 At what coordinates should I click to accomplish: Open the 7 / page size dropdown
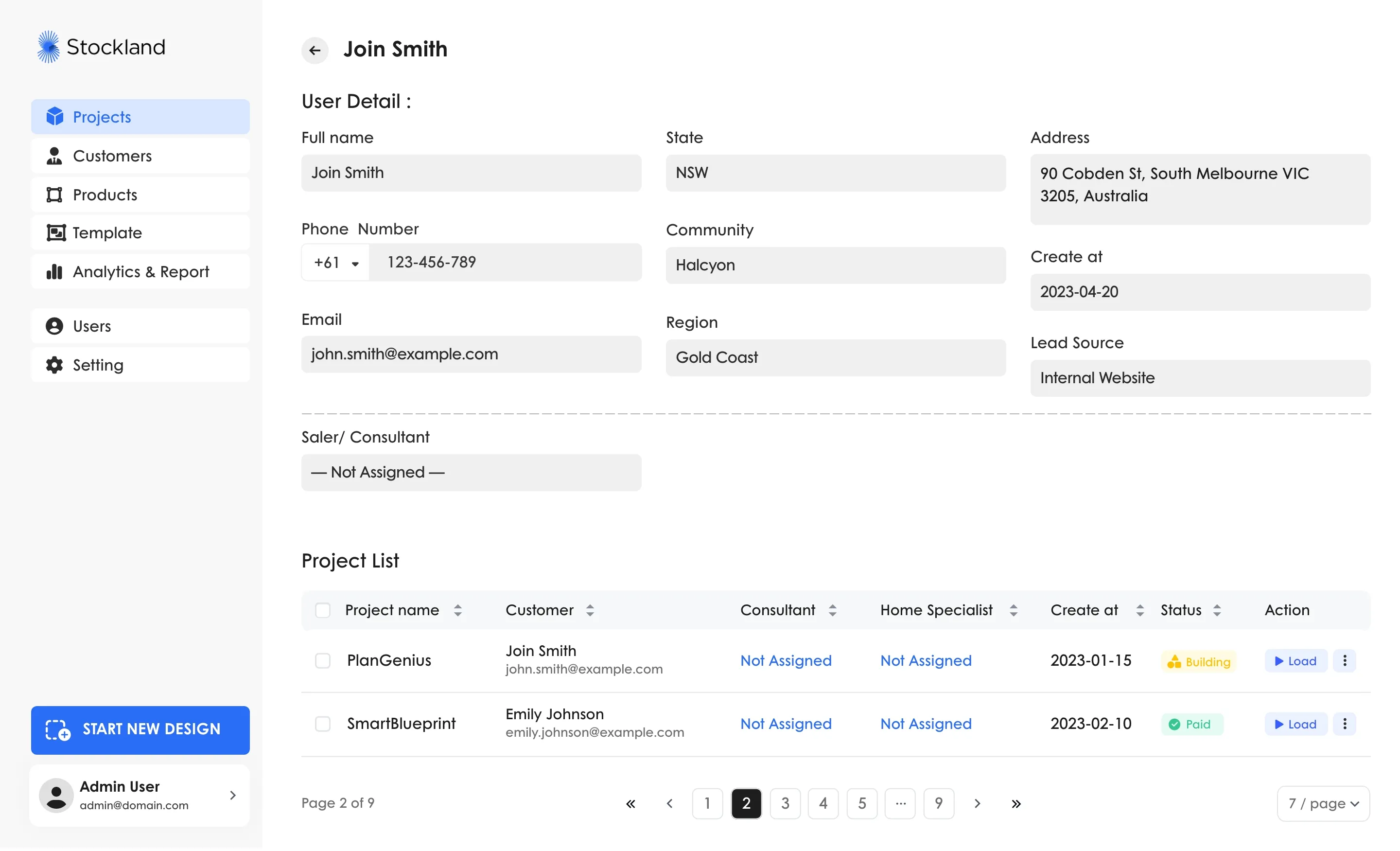[x=1323, y=803]
